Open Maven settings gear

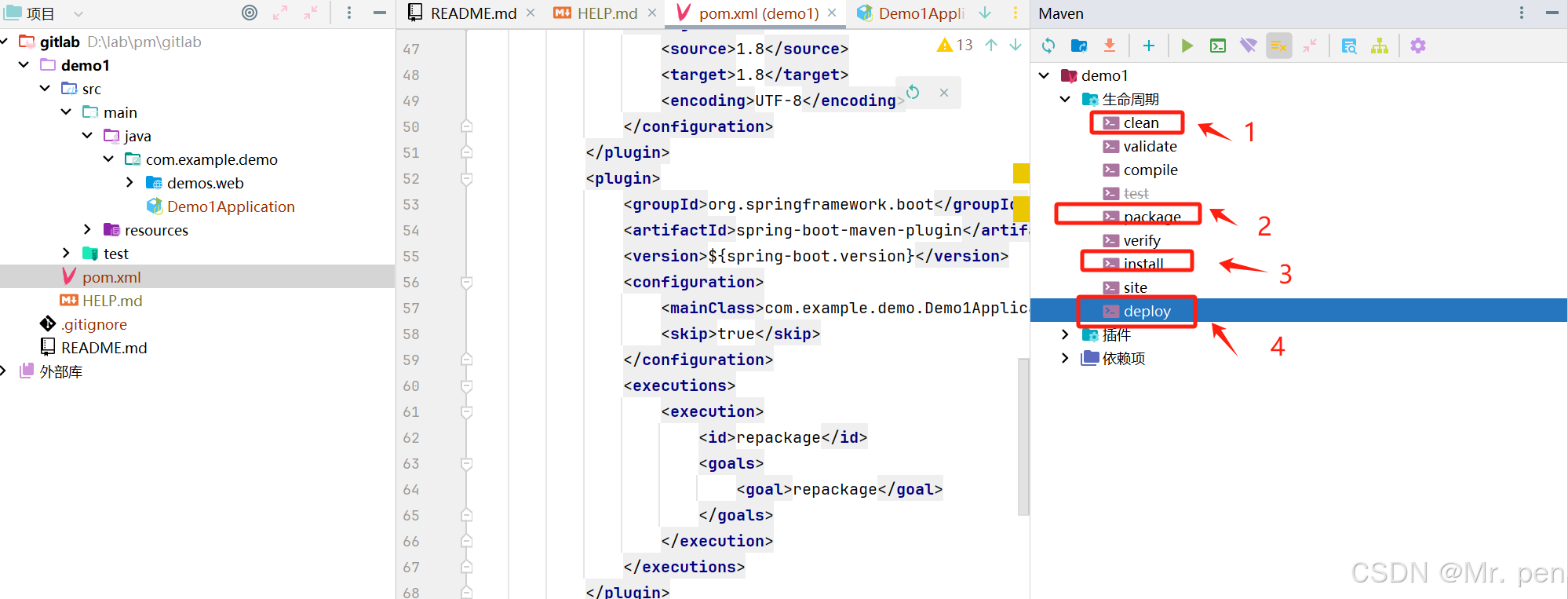tap(1418, 46)
